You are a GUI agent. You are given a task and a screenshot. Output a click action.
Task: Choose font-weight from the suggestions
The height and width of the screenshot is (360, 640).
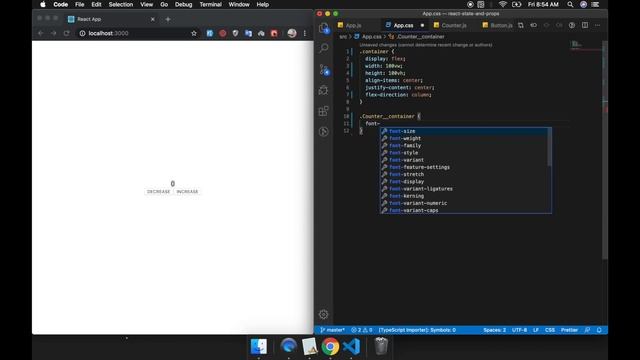tap(464, 138)
